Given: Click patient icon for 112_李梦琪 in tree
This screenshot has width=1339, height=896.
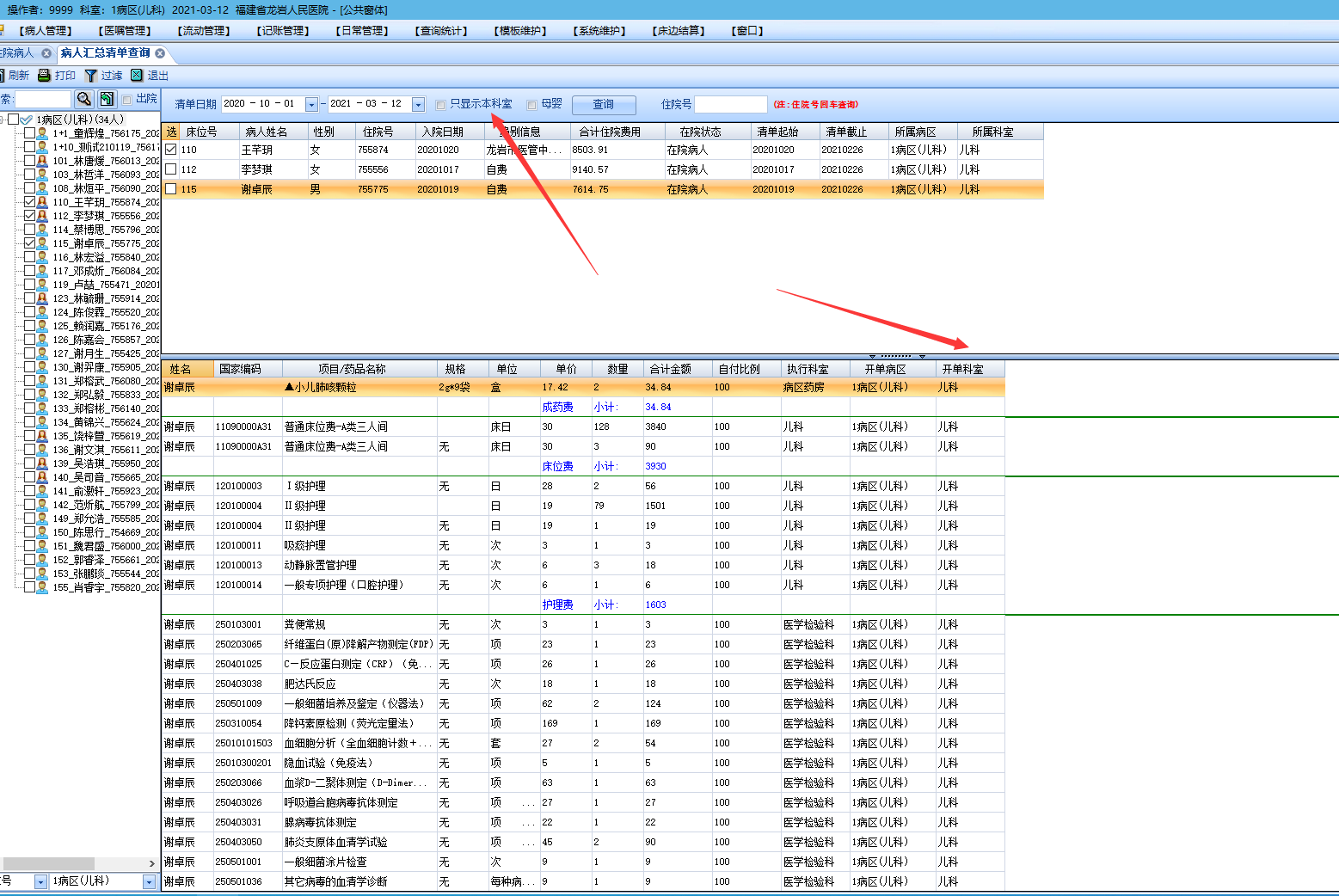Looking at the screenshot, I should coord(42,216).
